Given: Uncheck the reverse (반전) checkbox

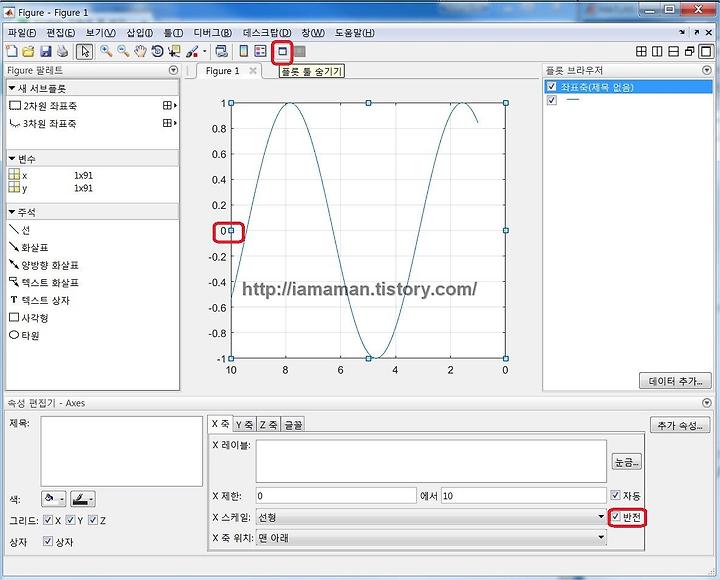Looking at the screenshot, I should click(615, 517).
